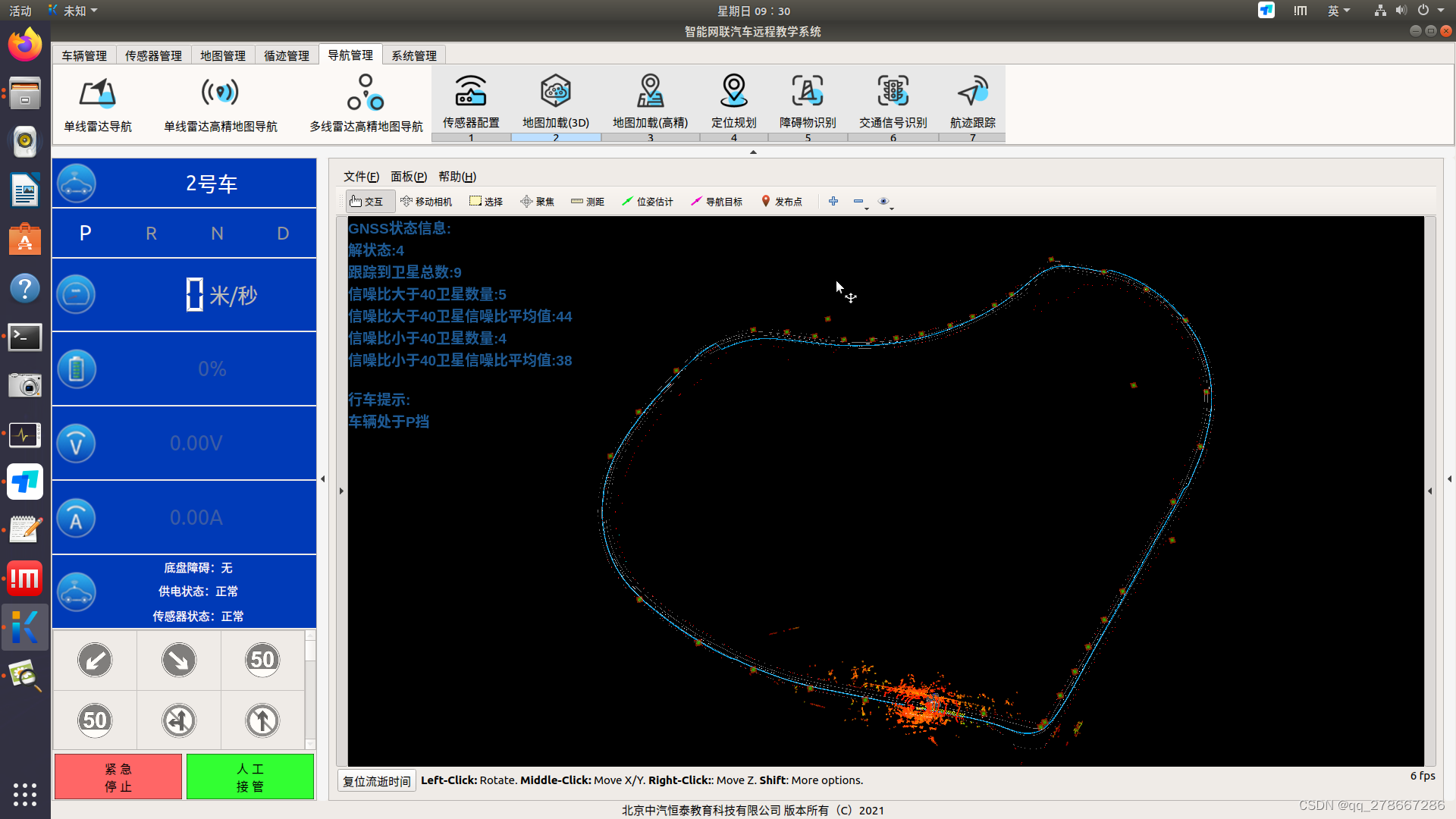
Task: Expand the viewer's left dock arrow
Action: (341, 491)
